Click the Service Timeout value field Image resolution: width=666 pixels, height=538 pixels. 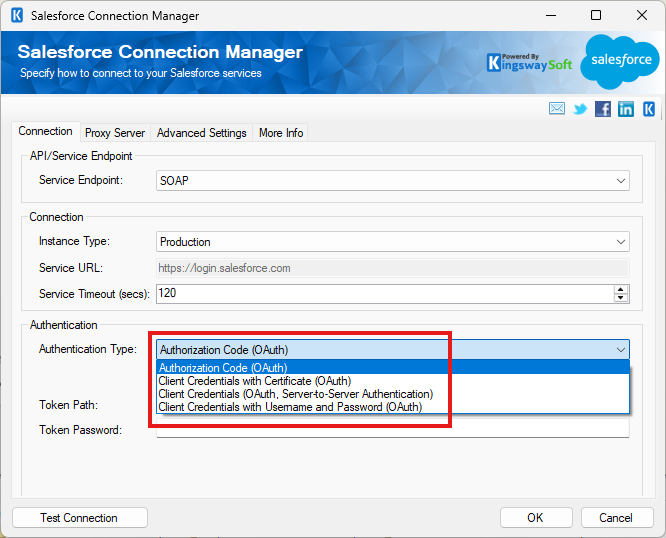[x=384, y=293]
